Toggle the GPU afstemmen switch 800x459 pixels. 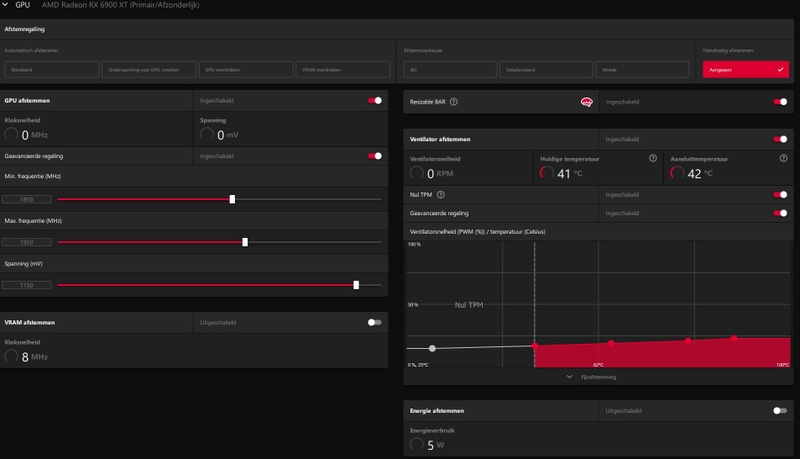[x=375, y=100]
